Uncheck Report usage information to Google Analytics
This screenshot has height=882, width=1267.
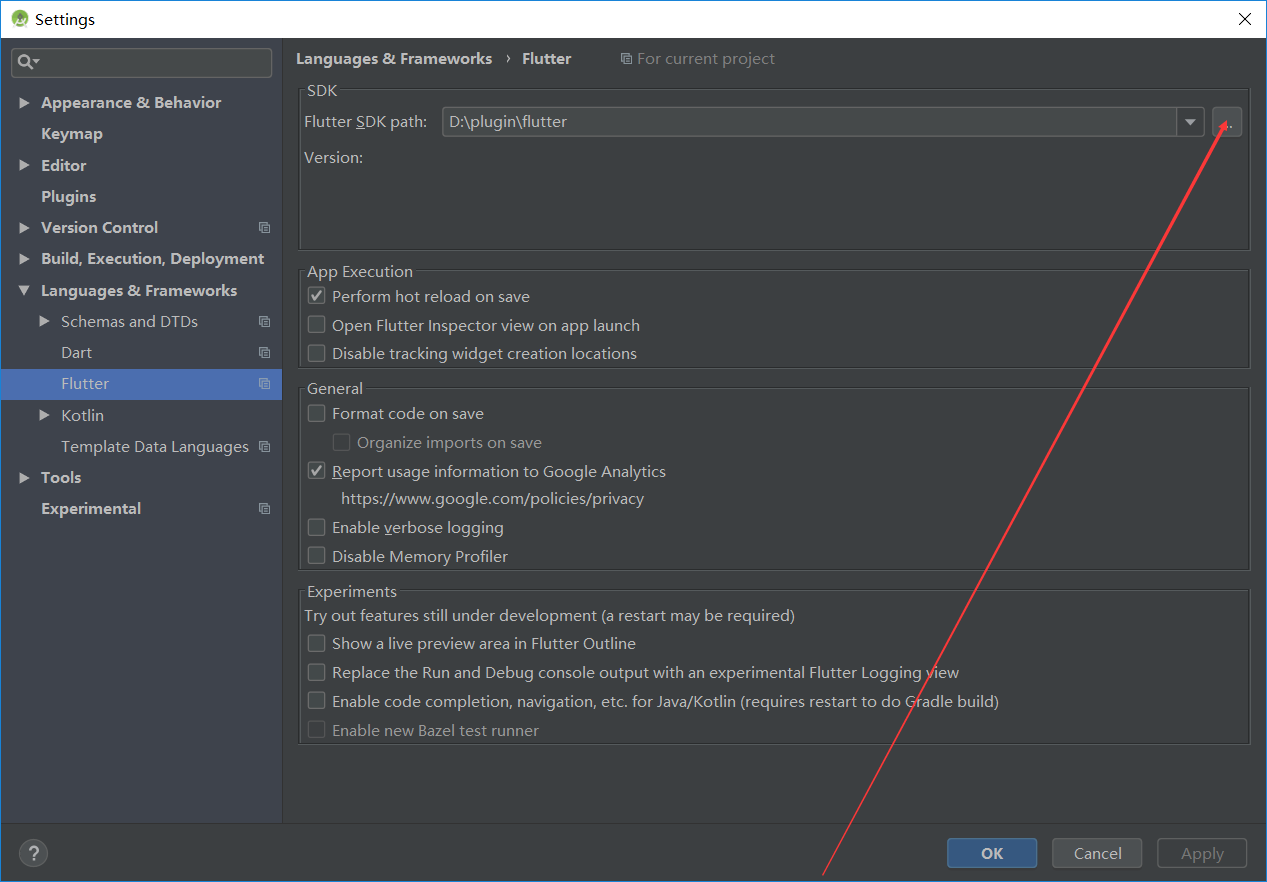(316, 471)
